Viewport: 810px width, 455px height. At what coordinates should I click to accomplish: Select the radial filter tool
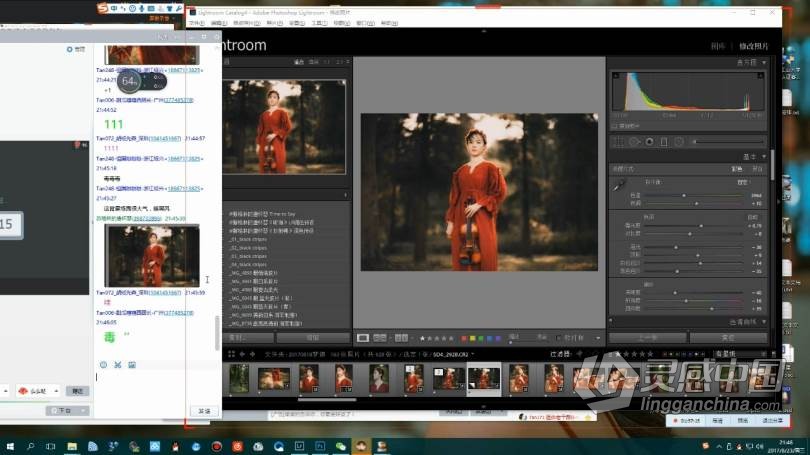click(x=679, y=142)
